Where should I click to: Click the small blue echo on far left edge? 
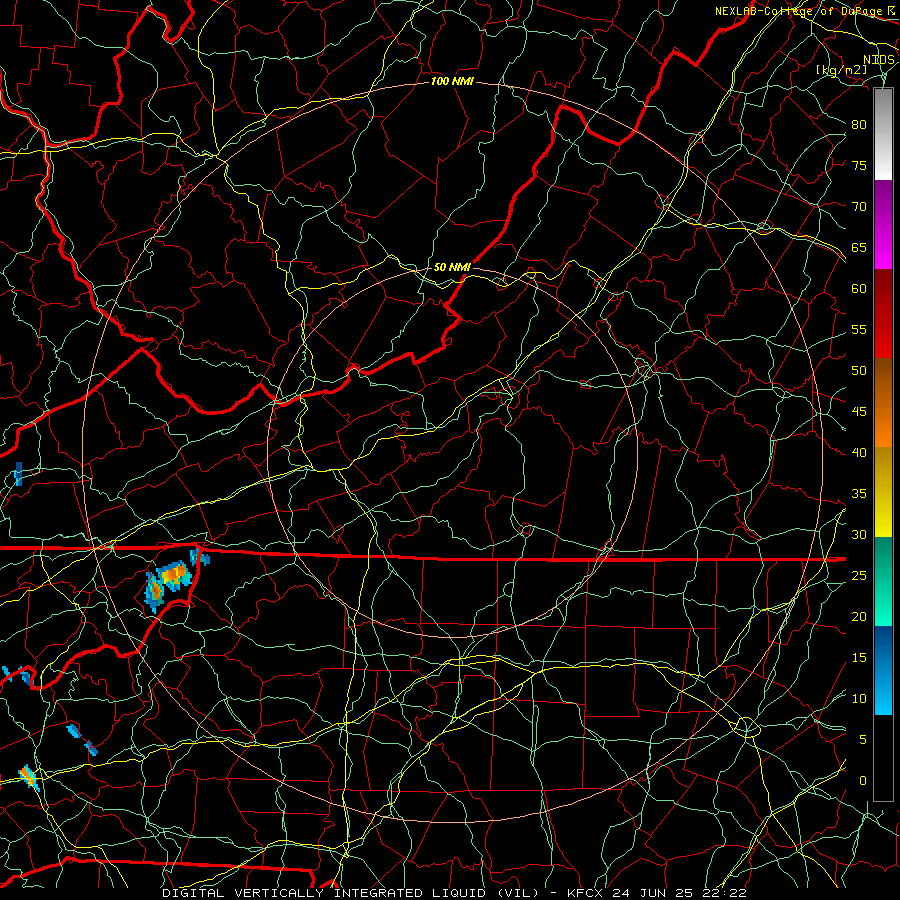pyautogui.click(x=18, y=474)
